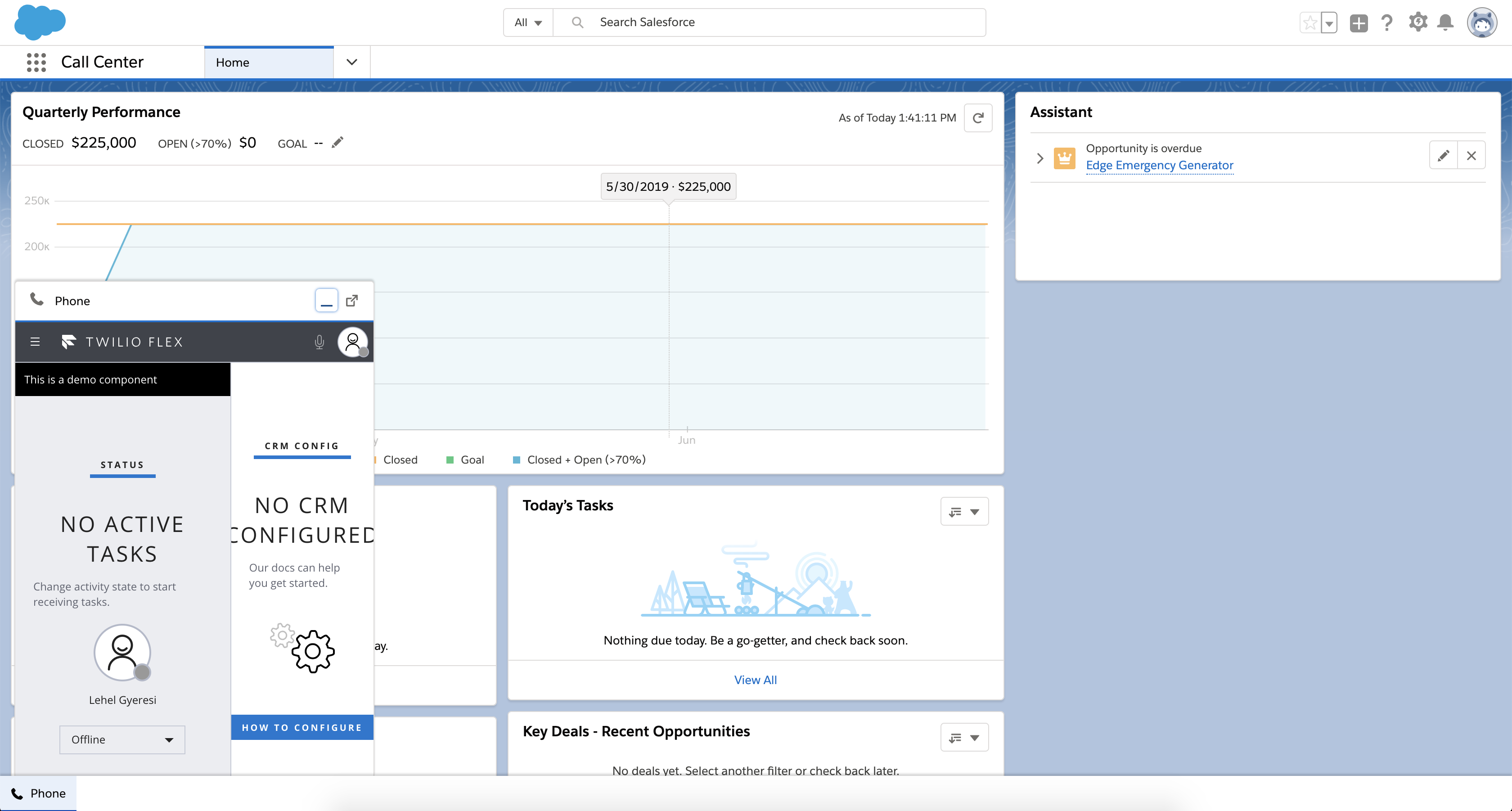Click the Lehel Gyeresi agent avatar
The image size is (1512, 811).
pyautogui.click(x=122, y=652)
